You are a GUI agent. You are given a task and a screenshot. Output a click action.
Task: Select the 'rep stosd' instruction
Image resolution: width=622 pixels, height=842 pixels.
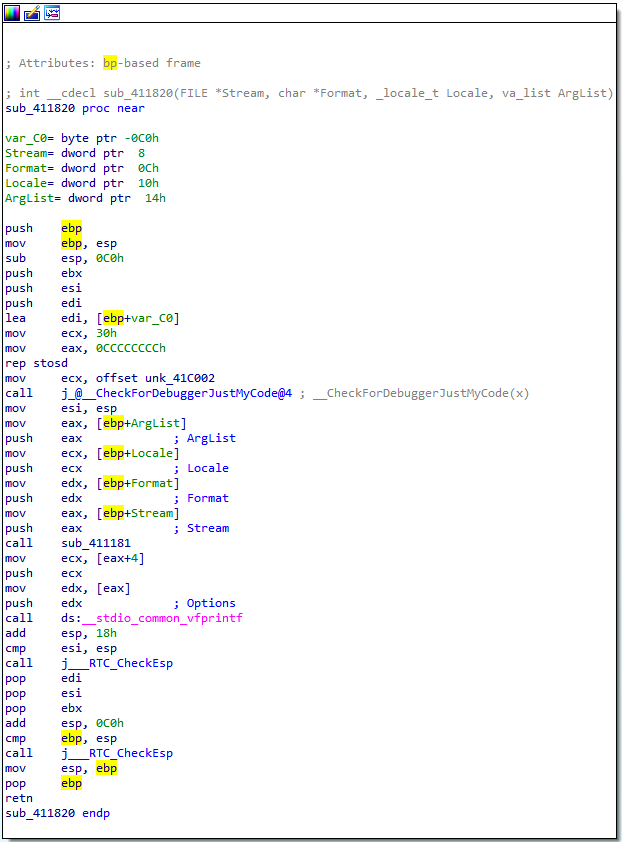(x=37, y=364)
